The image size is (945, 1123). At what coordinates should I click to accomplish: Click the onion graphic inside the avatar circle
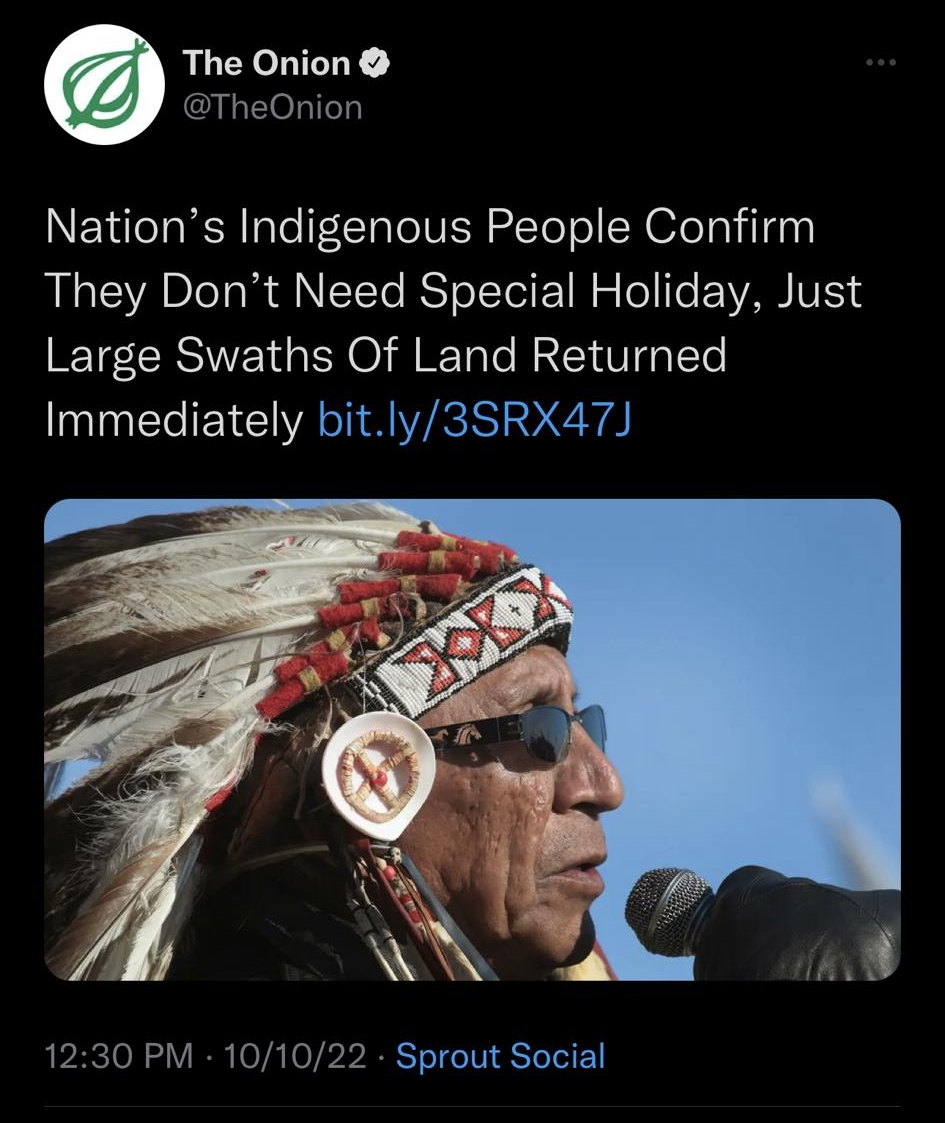pyautogui.click(x=104, y=84)
